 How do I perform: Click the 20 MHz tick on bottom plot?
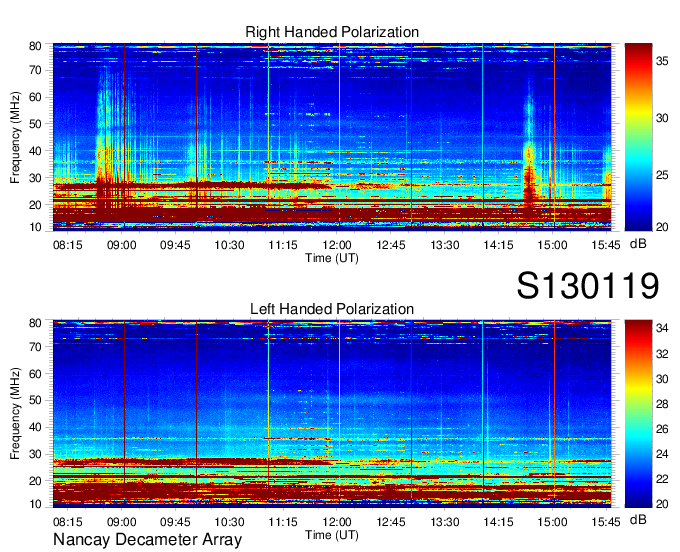tap(35, 481)
